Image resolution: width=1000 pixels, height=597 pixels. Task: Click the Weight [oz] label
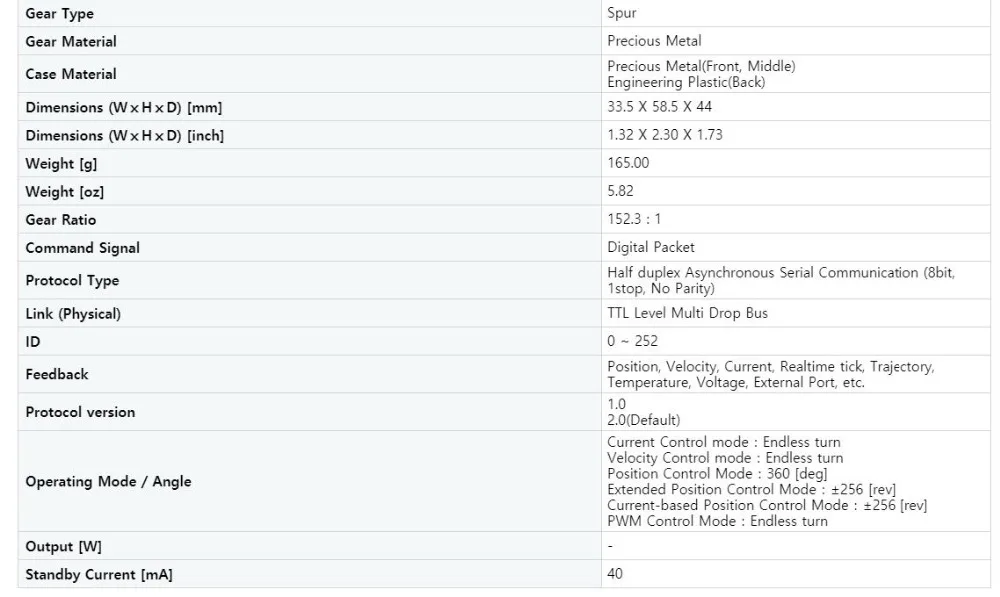(x=64, y=191)
